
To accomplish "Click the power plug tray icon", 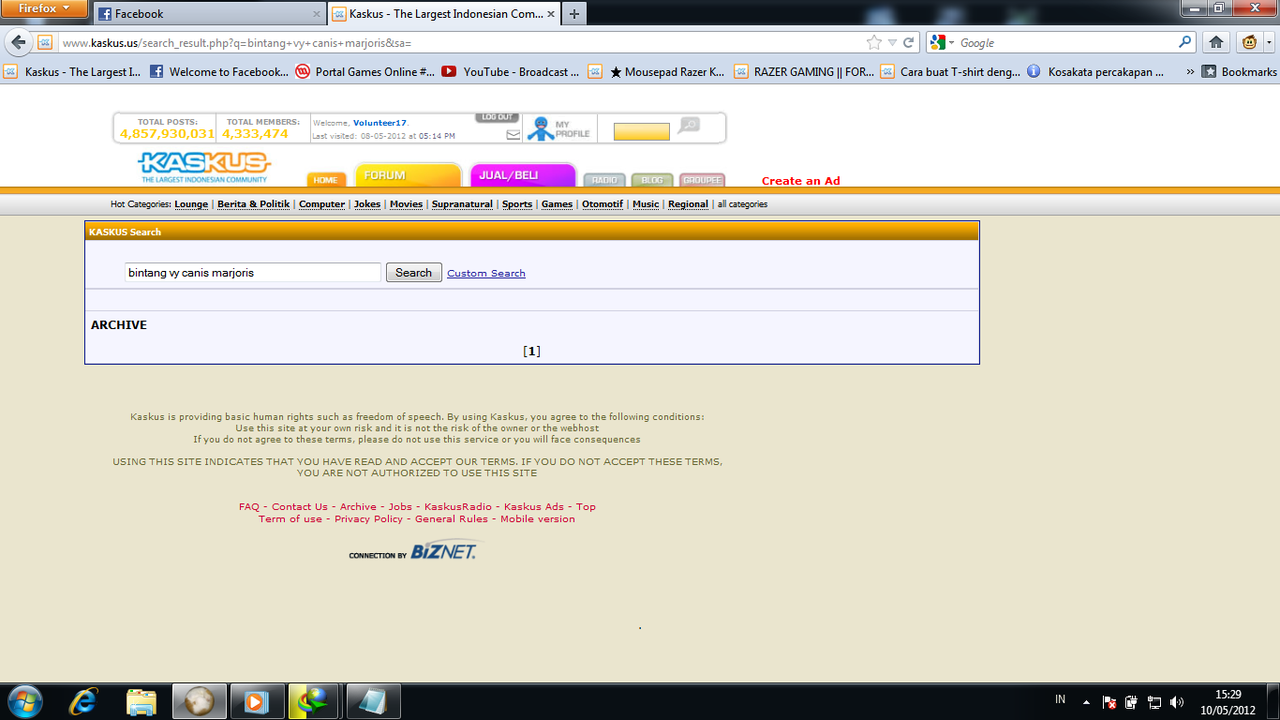I will tap(1131, 702).
